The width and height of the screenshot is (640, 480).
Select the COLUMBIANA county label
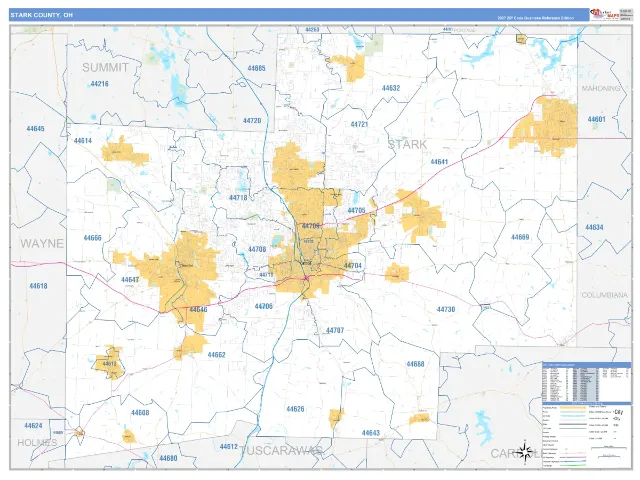click(x=604, y=295)
